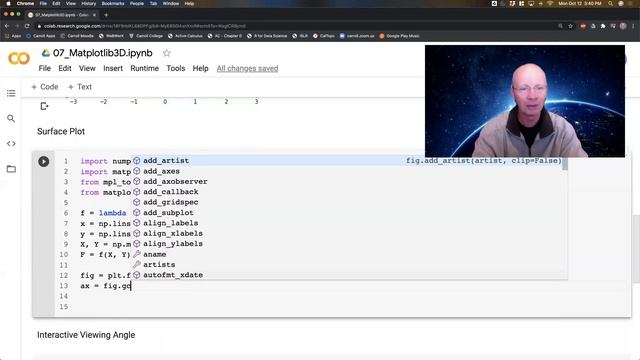
Task: Select add_callback autocomplete suggestion
Action: tap(349, 192)
